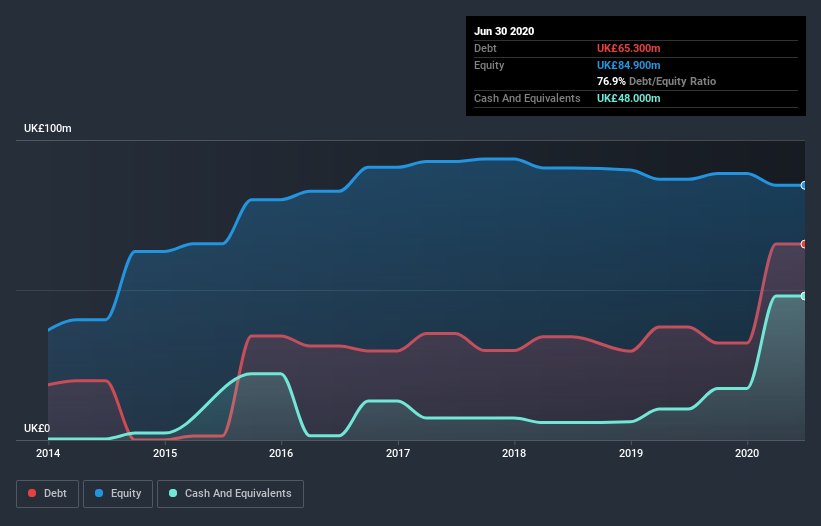Click the Jun 30 2020 tooltip date

click(504, 31)
